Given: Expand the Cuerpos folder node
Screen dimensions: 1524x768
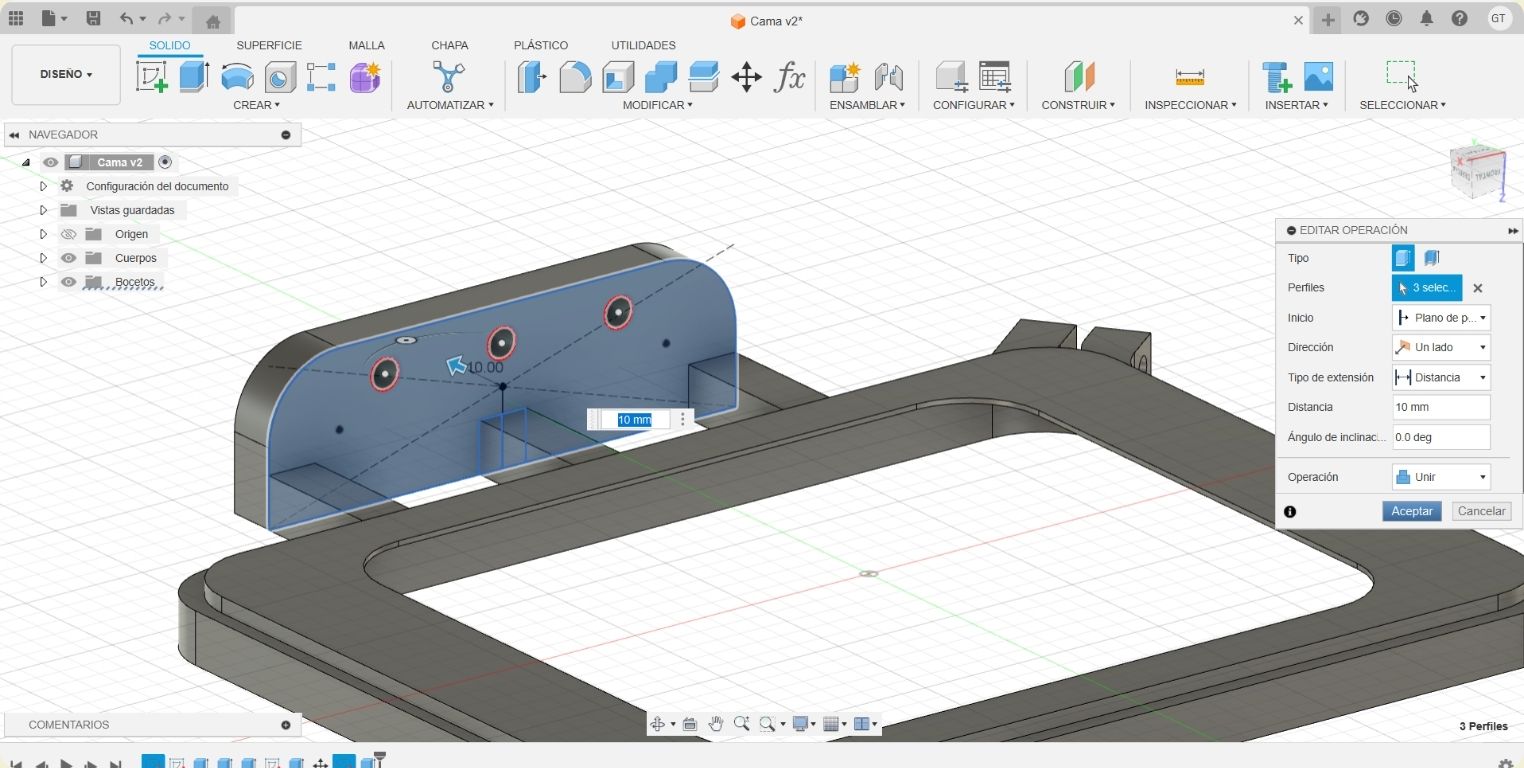Looking at the screenshot, I should pos(43,258).
